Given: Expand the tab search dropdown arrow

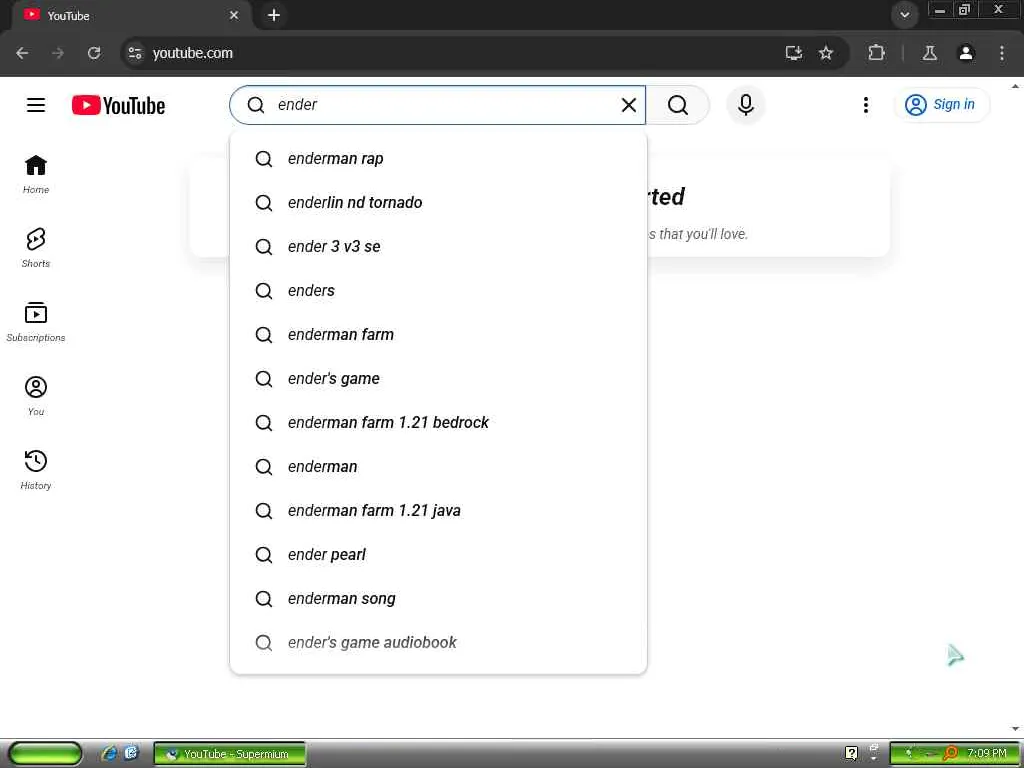Looking at the screenshot, I should pyautogui.click(x=904, y=15).
